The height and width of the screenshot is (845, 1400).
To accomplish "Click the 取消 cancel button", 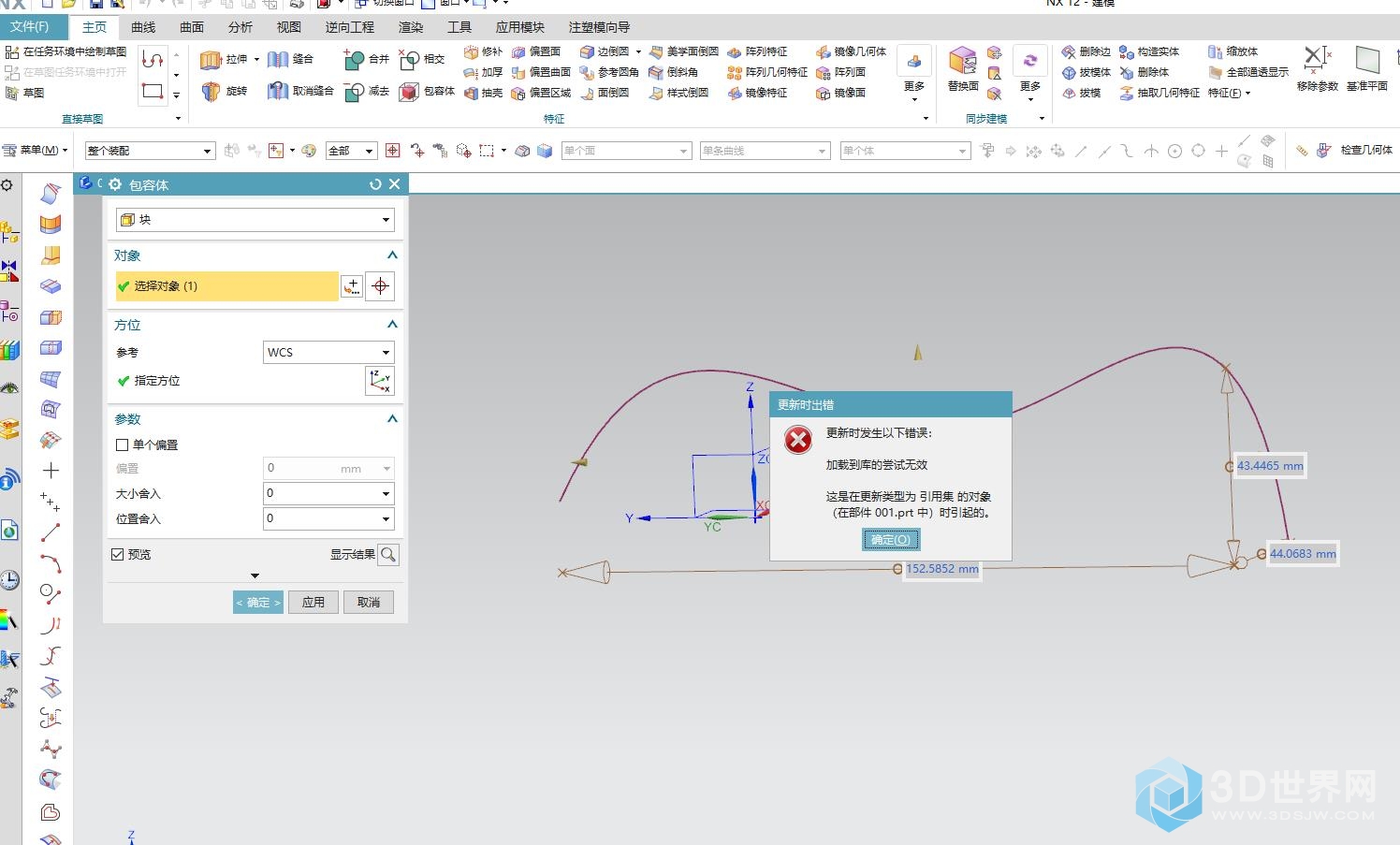I will [369, 602].
